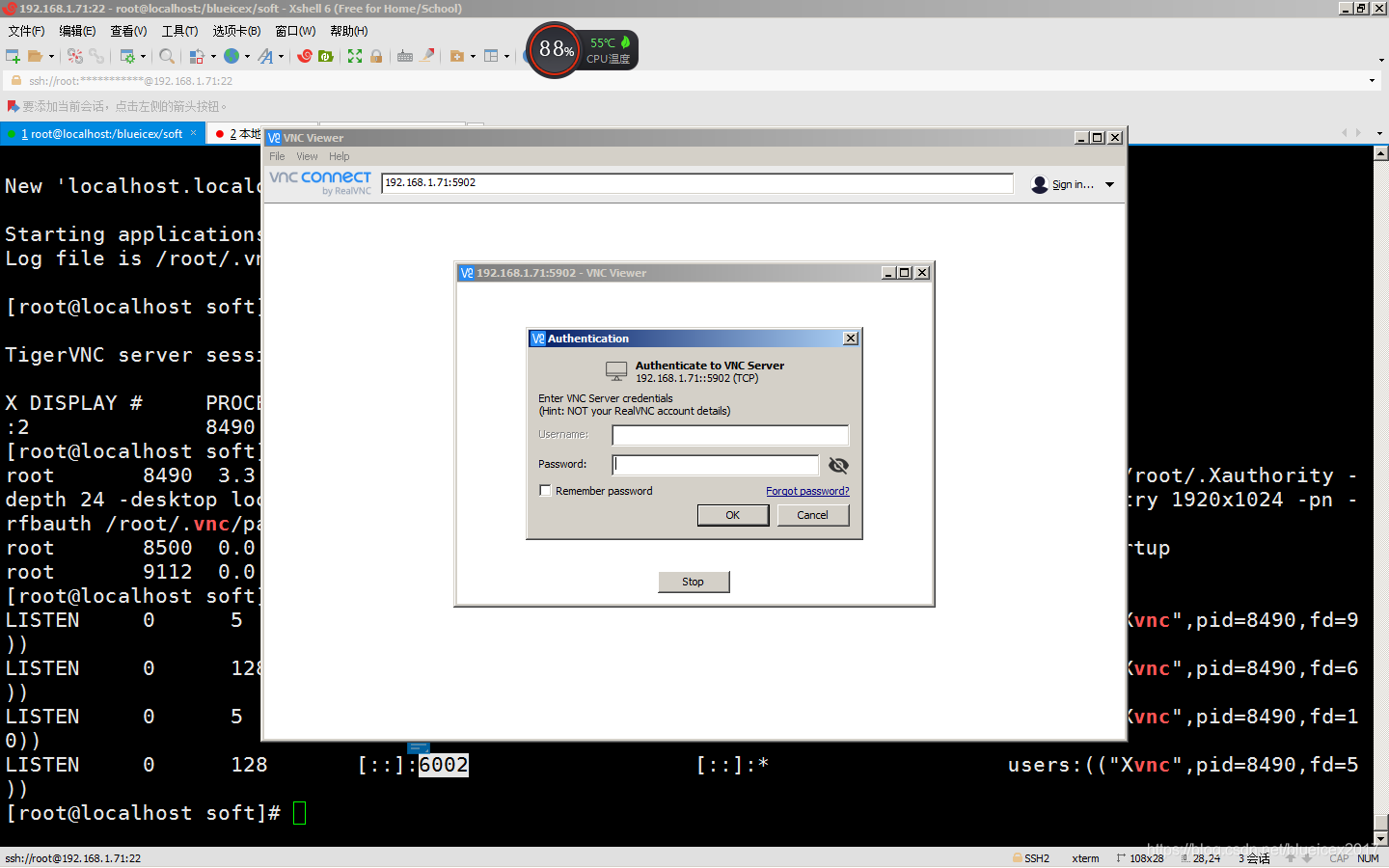Expand the globe encoding dropdown arrow
1389x868 pixels.
[247, 56]
